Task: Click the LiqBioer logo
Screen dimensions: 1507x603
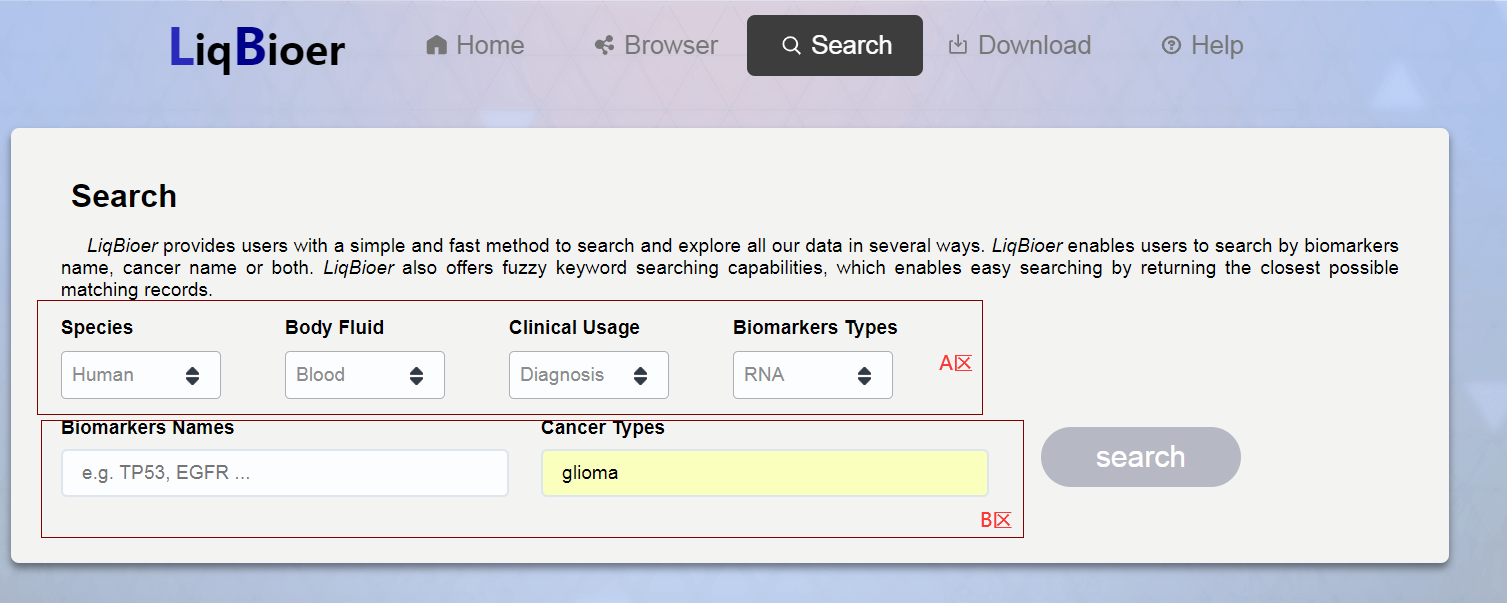Action: tap(257, 47)
